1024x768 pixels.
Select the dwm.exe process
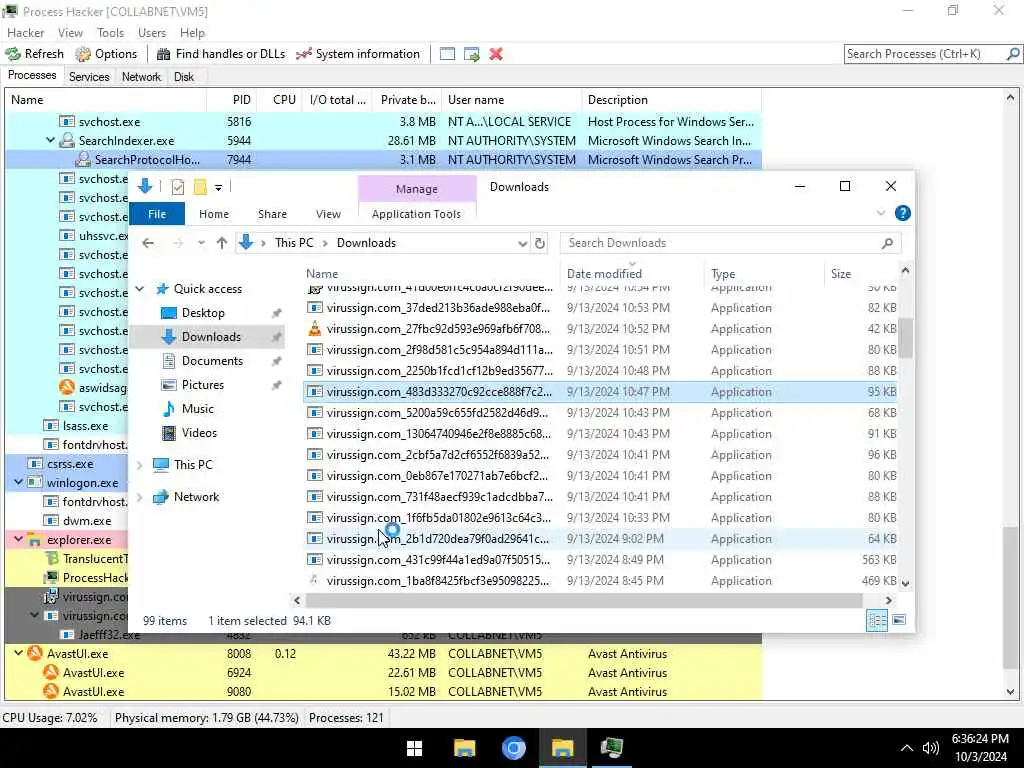coord(87,520)
